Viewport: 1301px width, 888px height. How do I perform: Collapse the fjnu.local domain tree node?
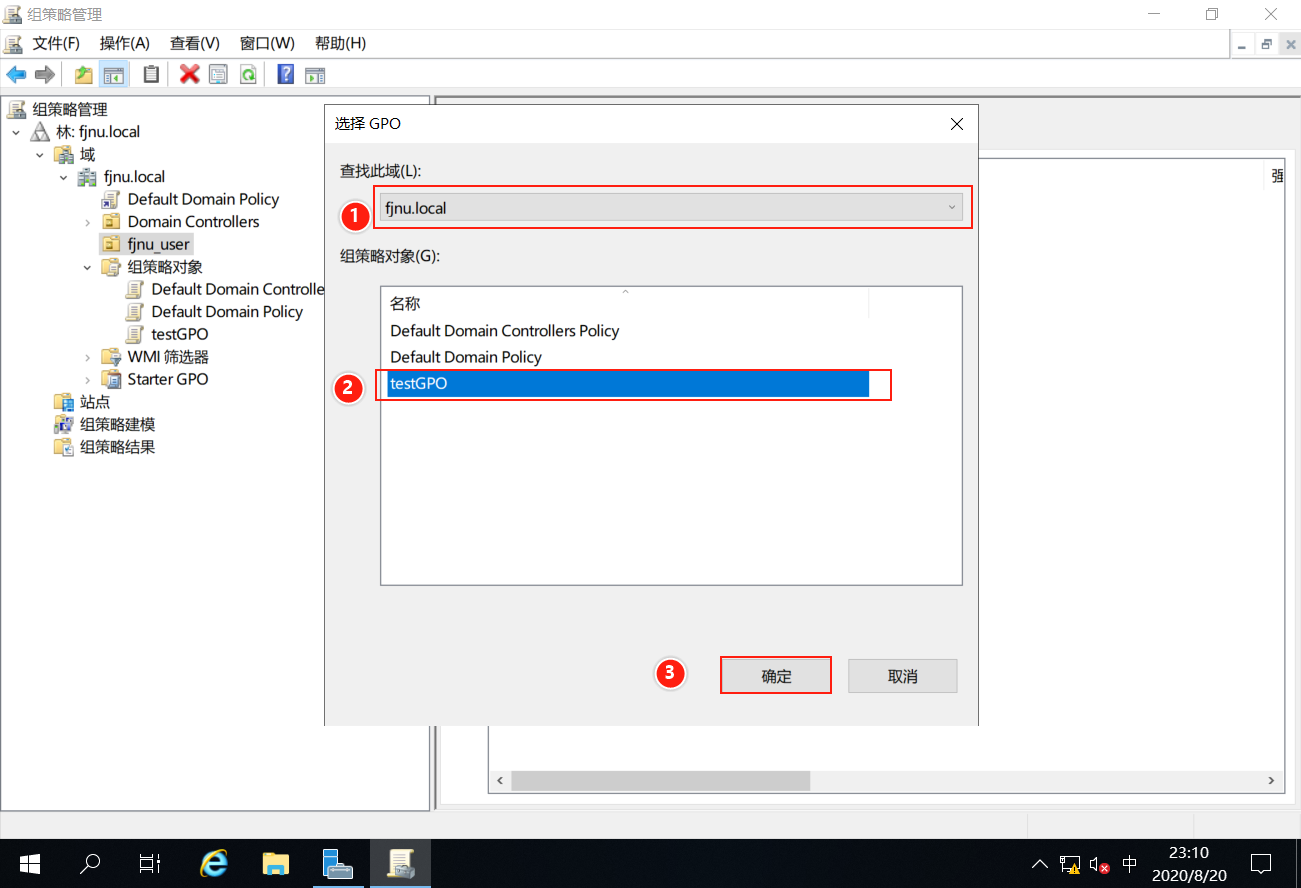tap(64, 177)
